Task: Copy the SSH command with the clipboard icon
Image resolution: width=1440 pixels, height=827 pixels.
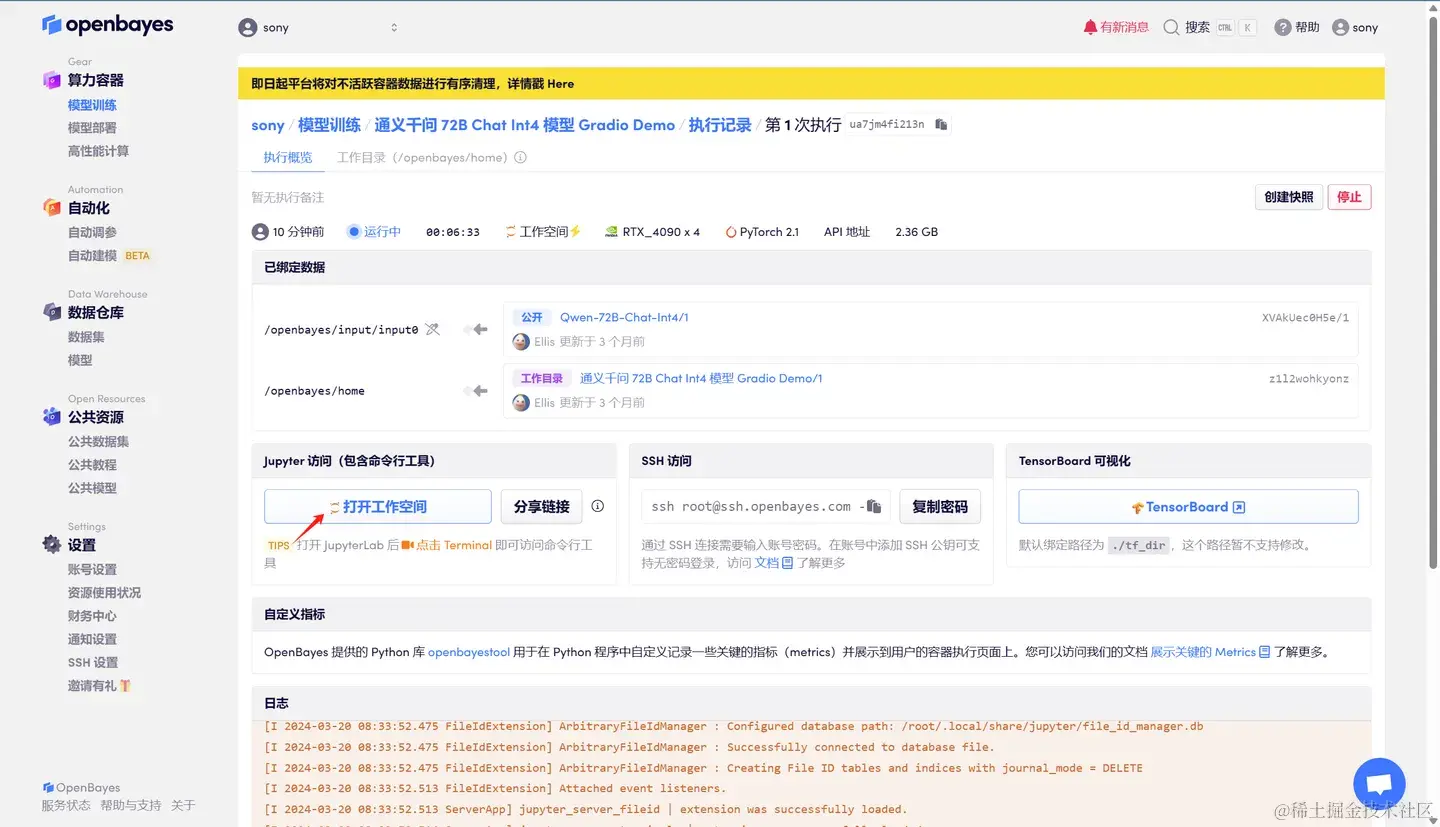Action: coord(873,507)
